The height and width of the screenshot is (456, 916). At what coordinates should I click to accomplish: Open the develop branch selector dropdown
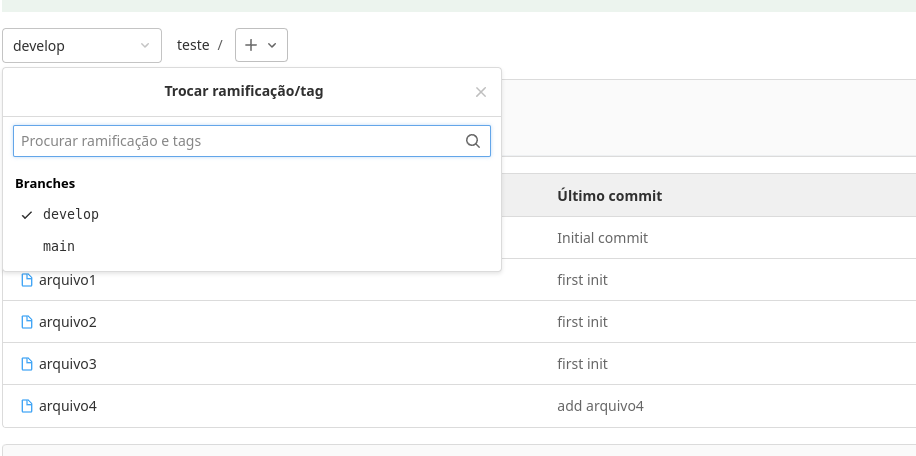[x=82, y=45]
